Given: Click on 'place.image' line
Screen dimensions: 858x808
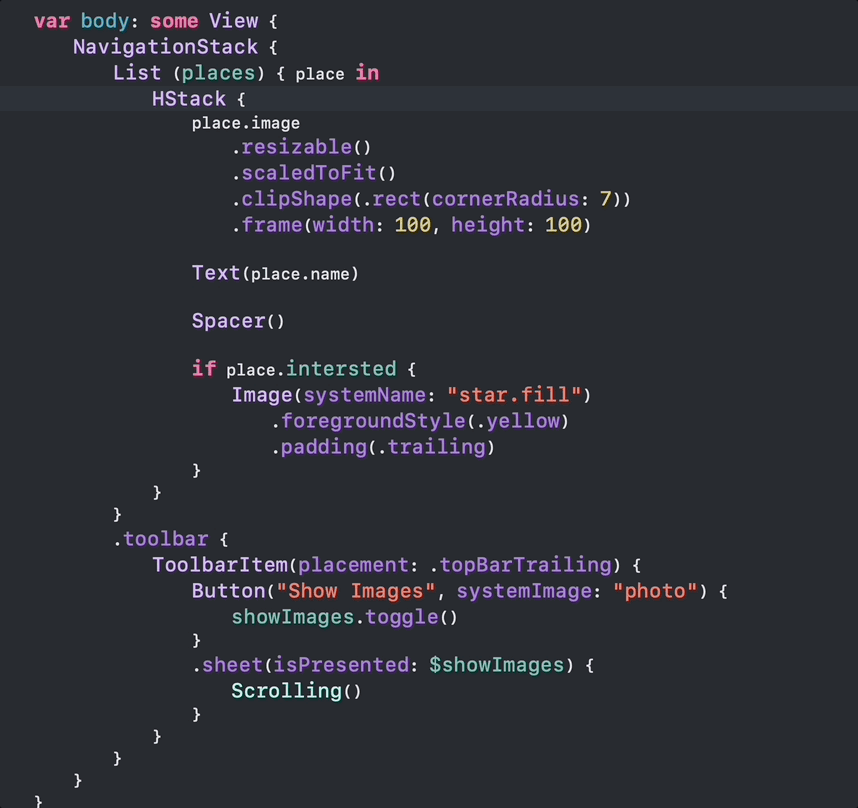Looking at the screenshot, I should click(x=246, y=124).
